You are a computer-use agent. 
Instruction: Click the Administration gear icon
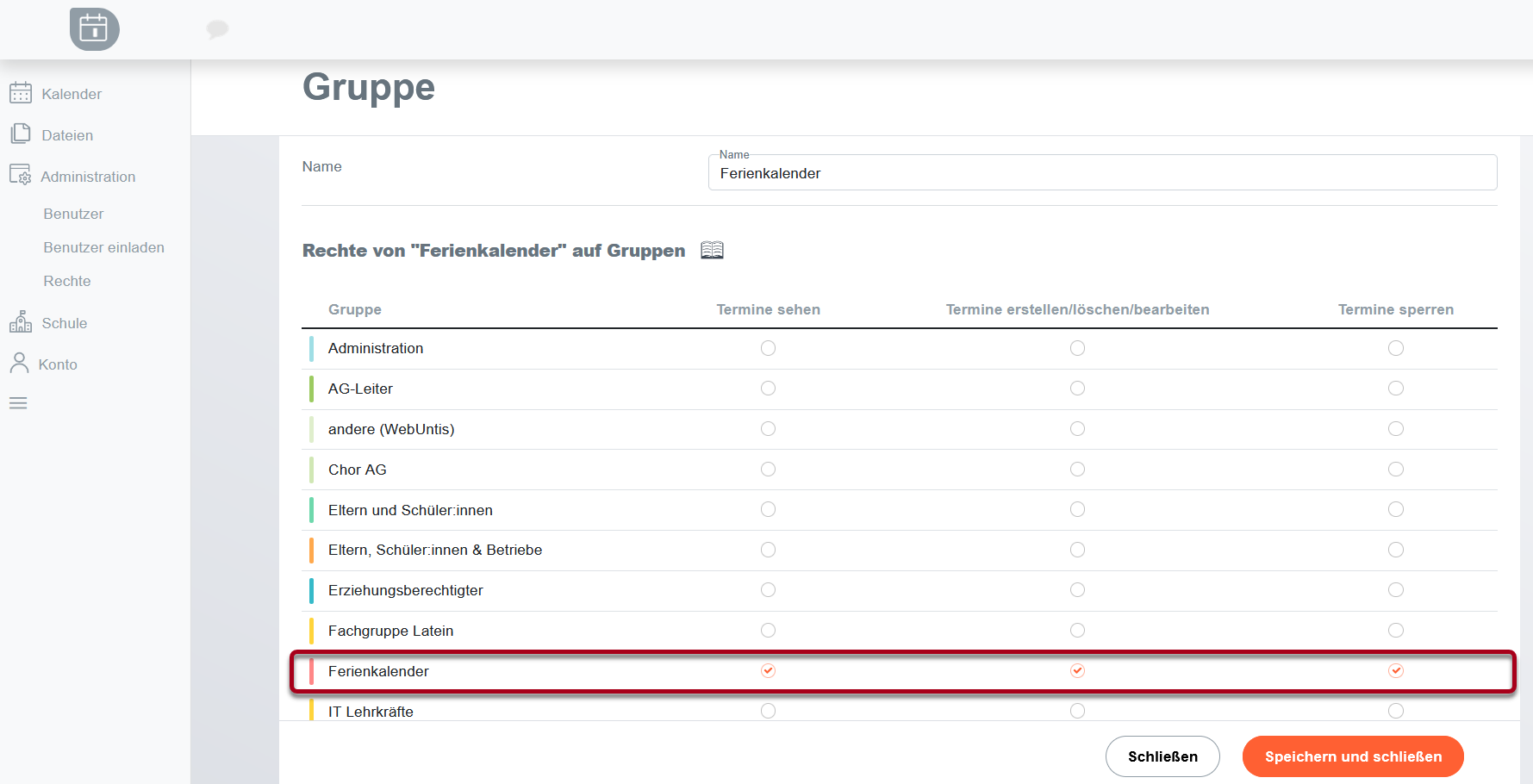(x=21, y=175)
